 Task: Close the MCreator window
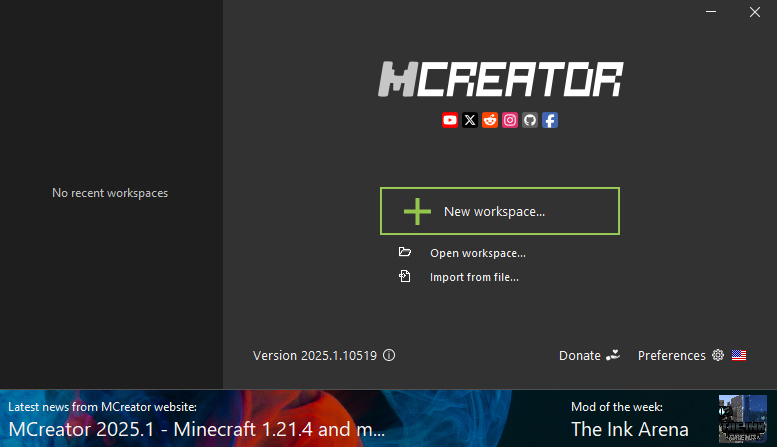point(755,12)
